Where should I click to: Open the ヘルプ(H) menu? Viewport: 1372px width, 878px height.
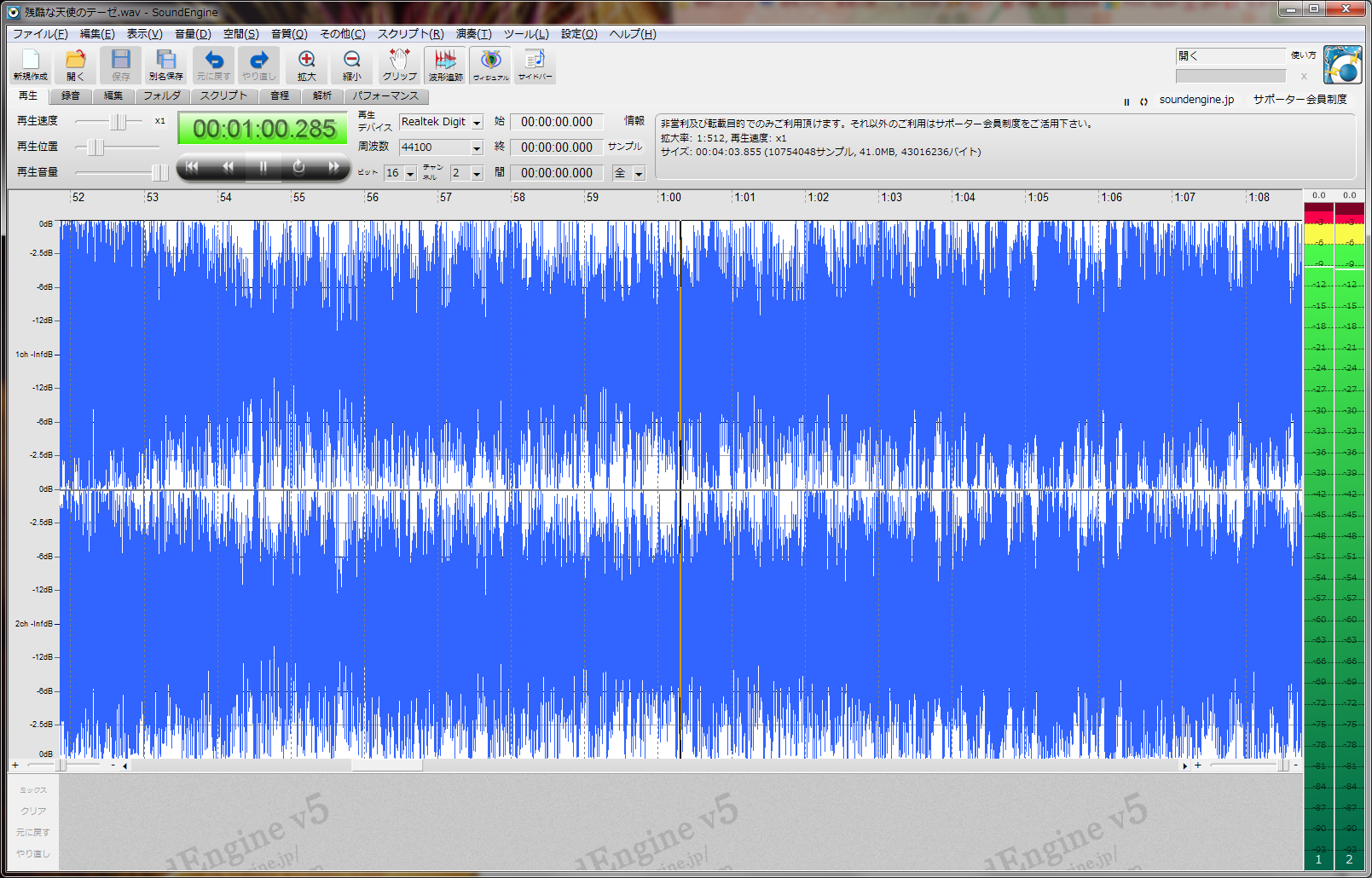(633, 34)
